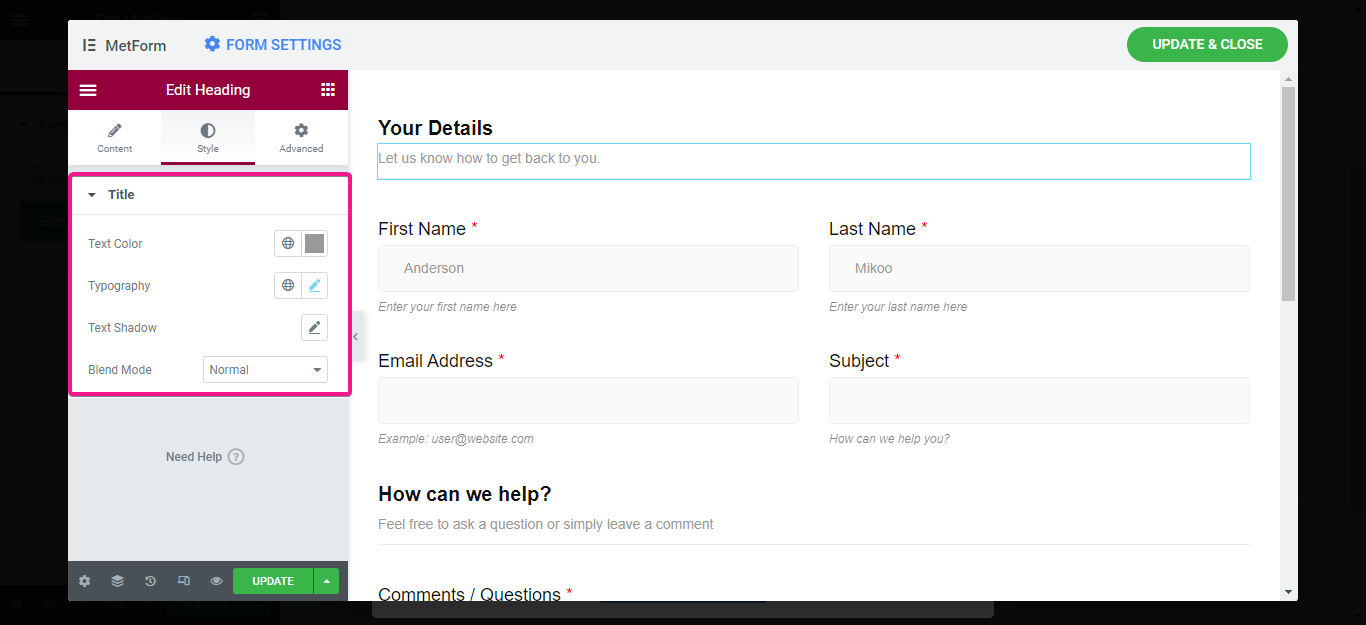Open the Blend Mode dropdown
The image size is (1366, 625).
pos(265,370)
